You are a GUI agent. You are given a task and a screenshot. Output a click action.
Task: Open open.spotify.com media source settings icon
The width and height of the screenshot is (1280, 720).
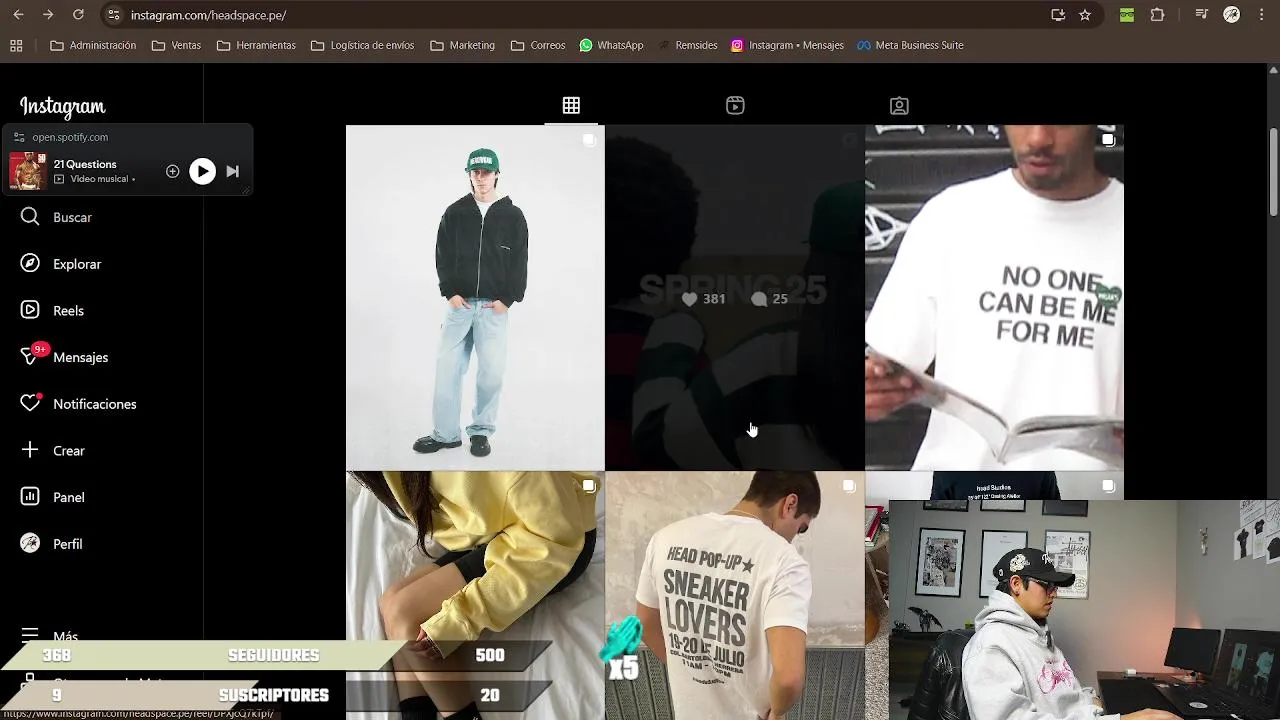[19, 137]
